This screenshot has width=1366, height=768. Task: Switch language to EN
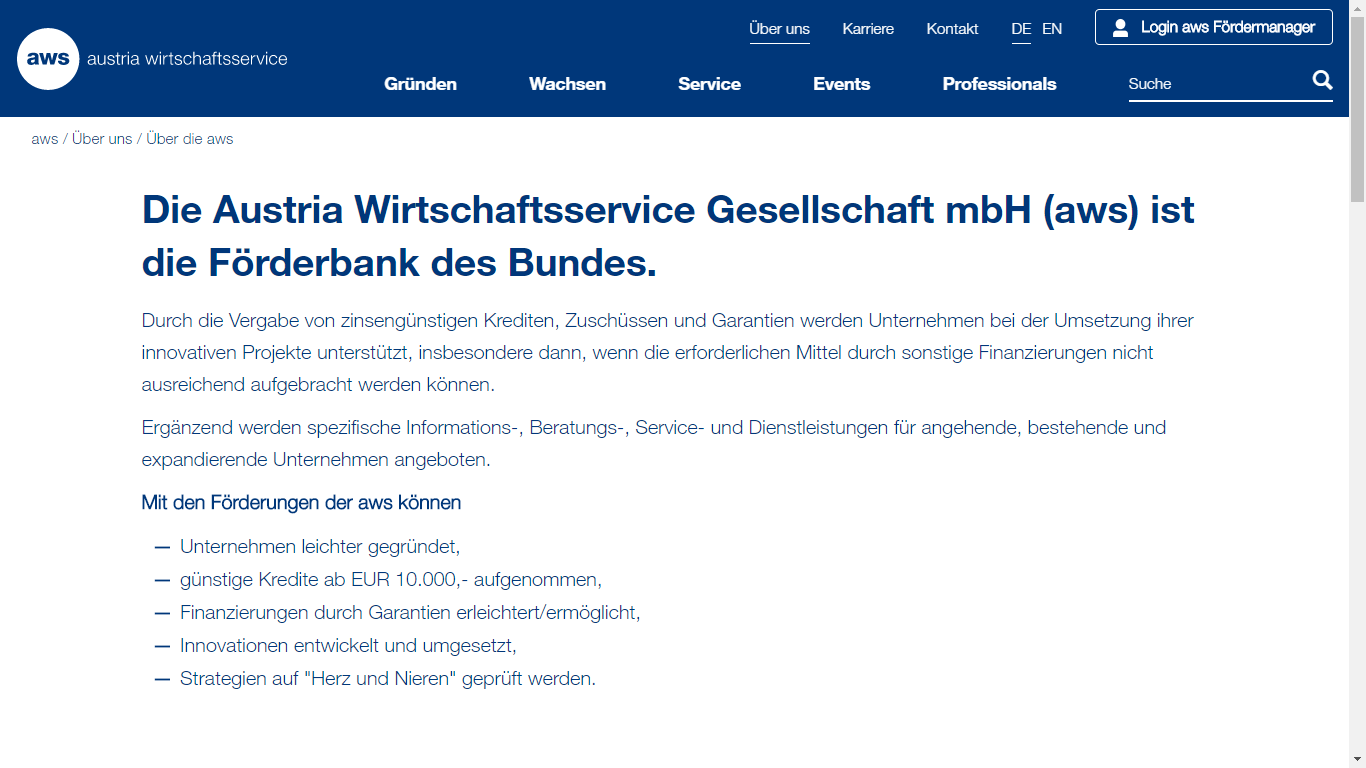[x=1052, y=29]
